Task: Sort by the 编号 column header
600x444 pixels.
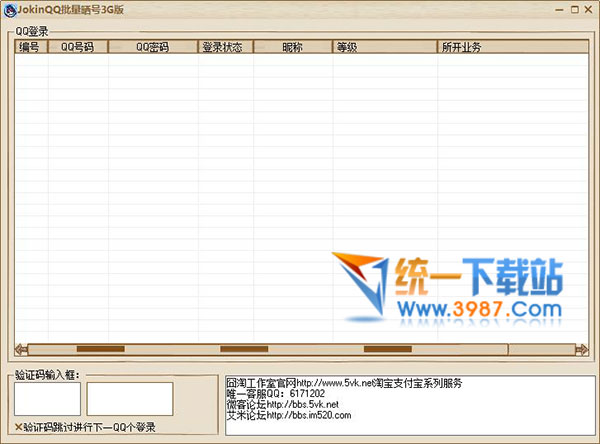Action: tap(31, 47)
